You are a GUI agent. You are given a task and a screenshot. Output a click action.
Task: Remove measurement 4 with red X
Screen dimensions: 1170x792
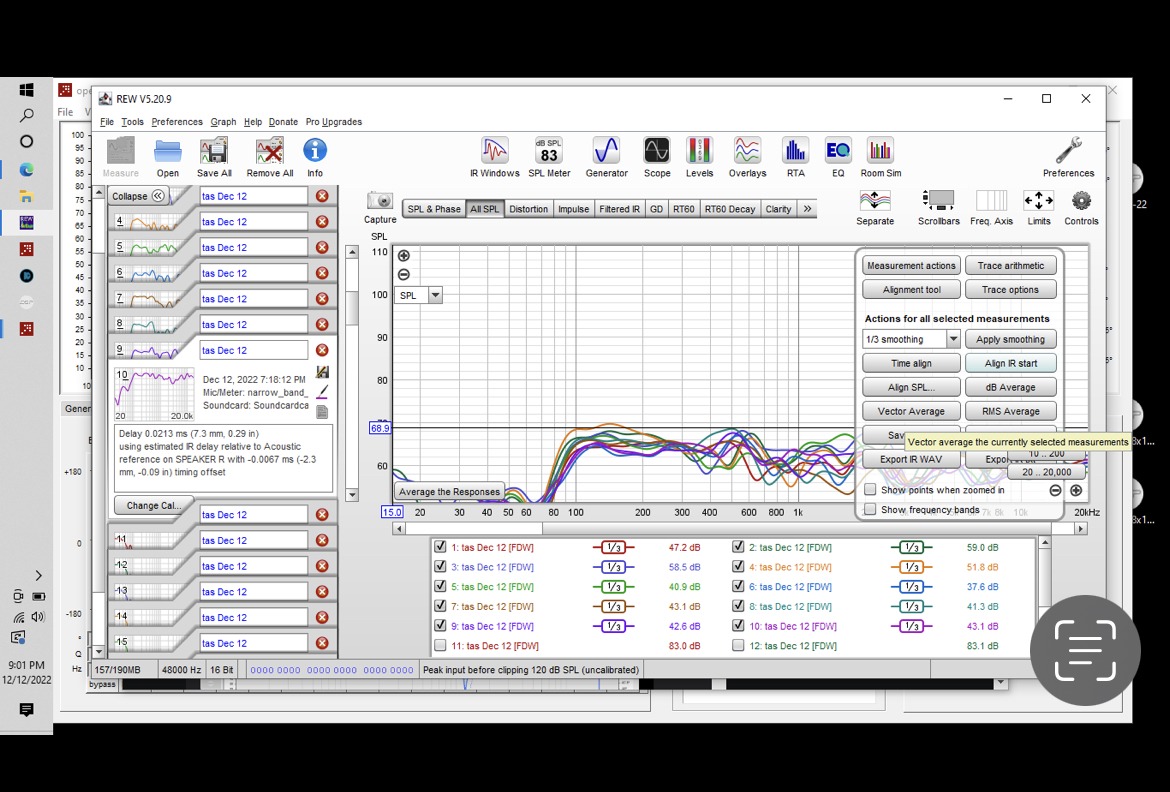coord(322,222)
